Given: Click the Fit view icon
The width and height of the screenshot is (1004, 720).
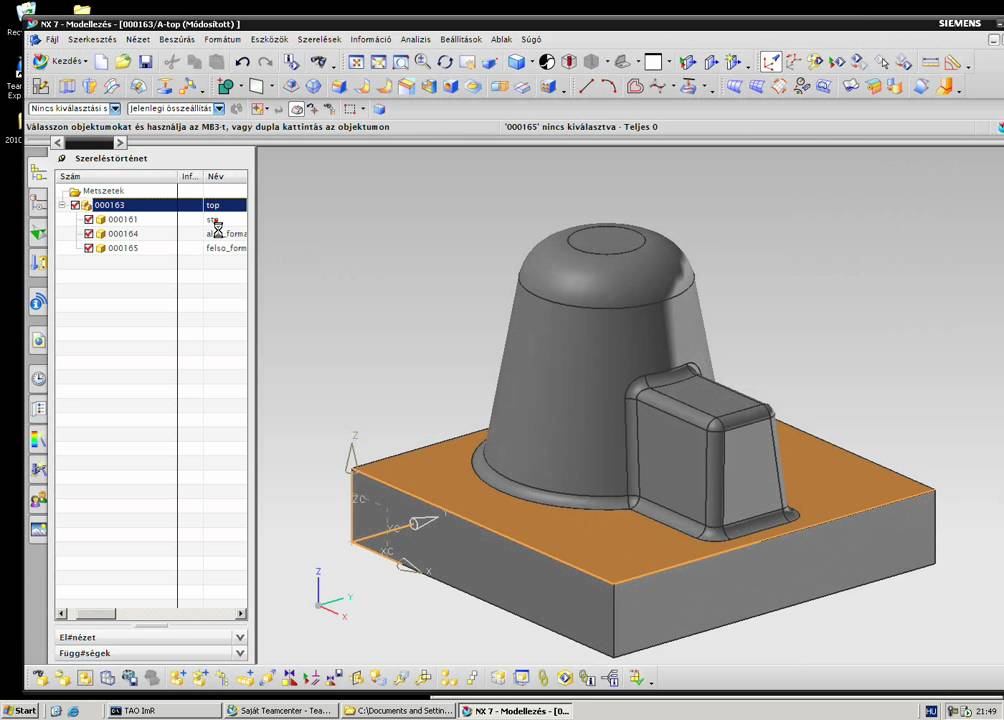Looking at the screenshot, I should (356, 62).
